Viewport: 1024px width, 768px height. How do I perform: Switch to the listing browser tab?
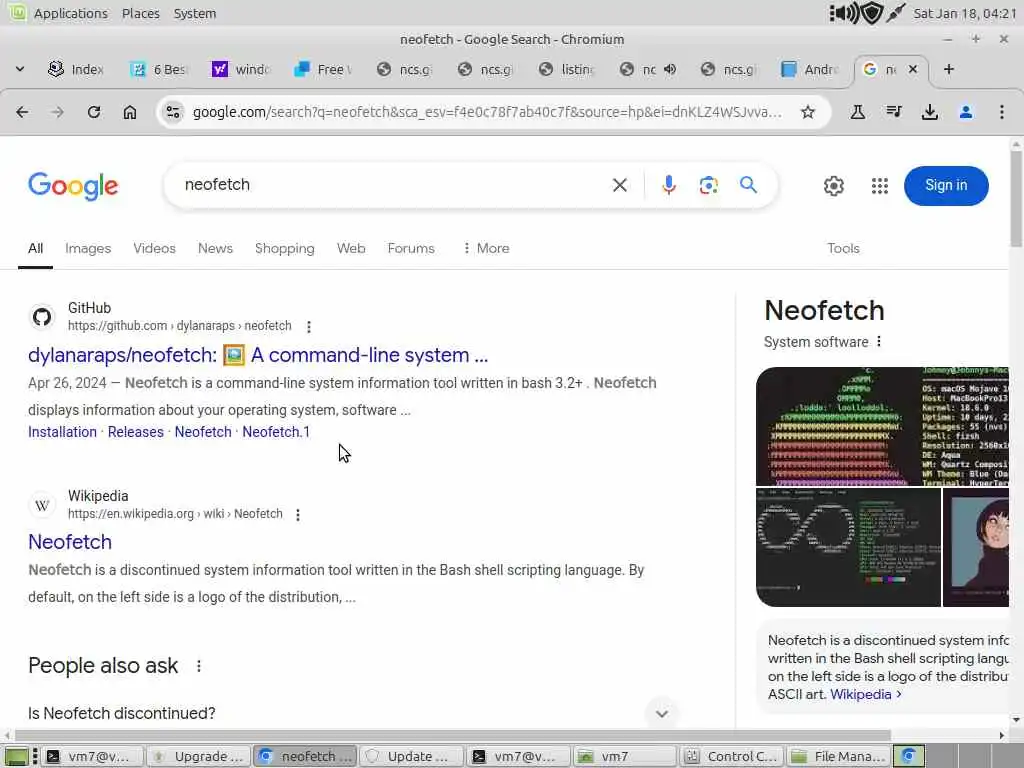(x=568, y=69)
